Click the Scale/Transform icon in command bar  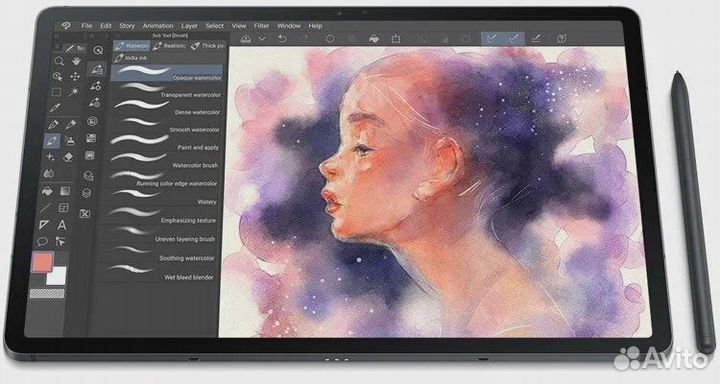[396, 39]
